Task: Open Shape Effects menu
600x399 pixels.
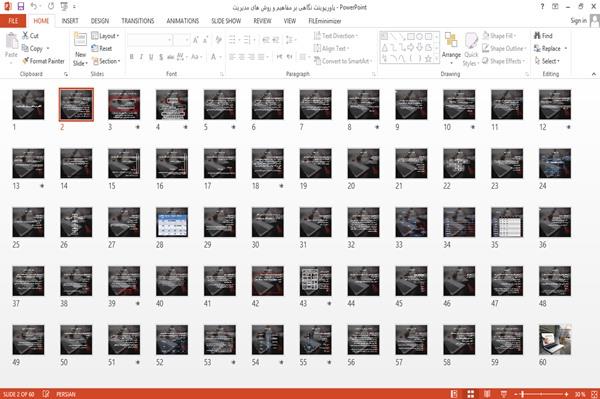Action: point(504,61)
